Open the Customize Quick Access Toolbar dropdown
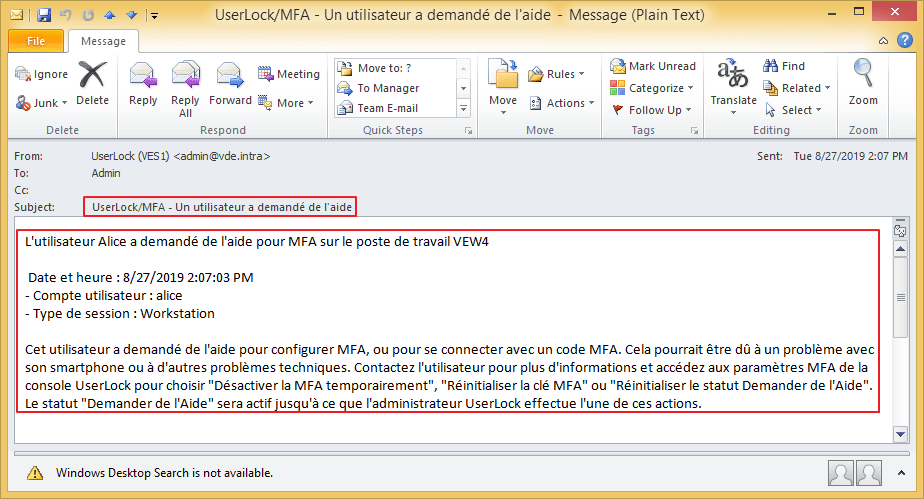The height and width of the screenshot is (499, 924). 154,15
